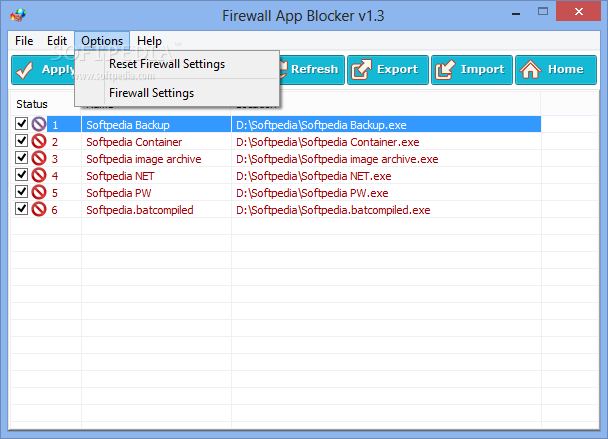Click the Export button label
The height and width of the screenshot is (439, 608).
pos(397,69)
